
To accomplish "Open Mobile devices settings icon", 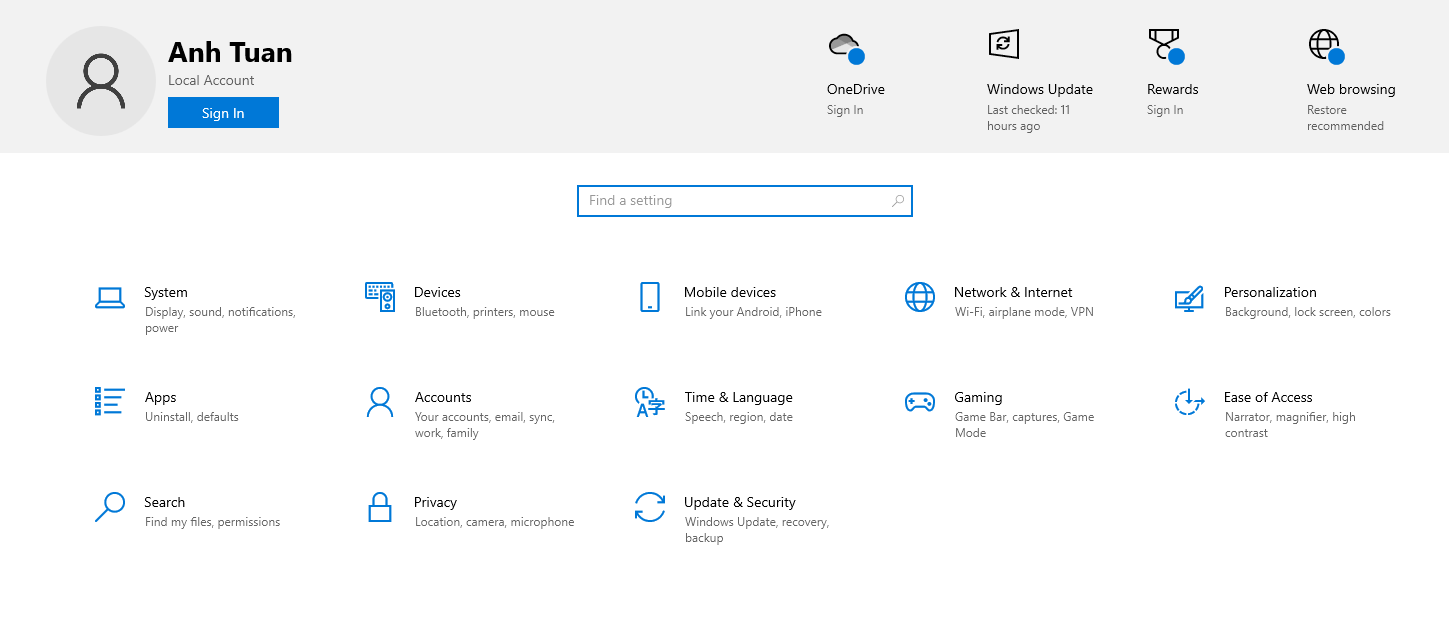I will click(650, 297).
